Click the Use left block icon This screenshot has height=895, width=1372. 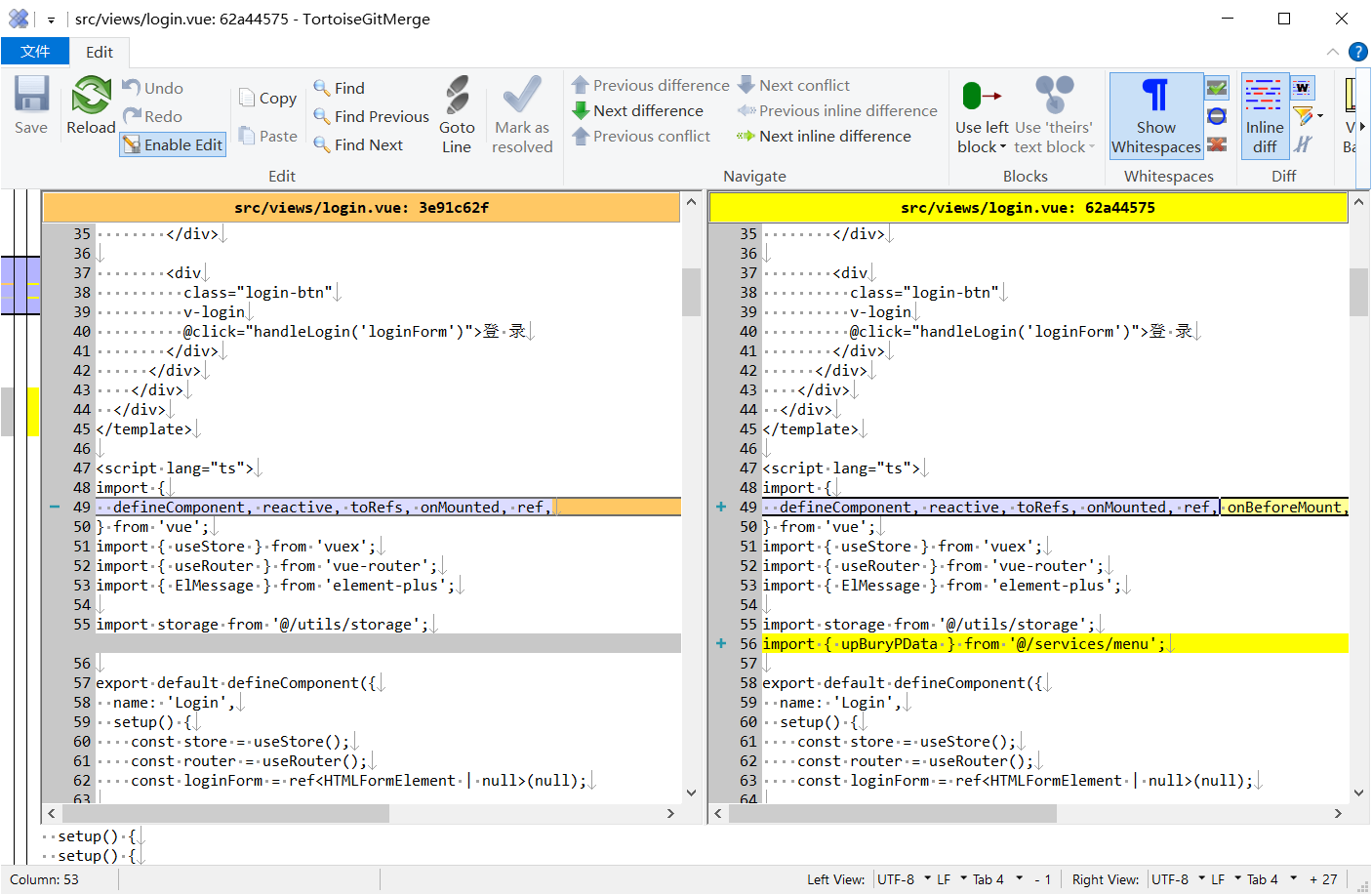pos(982,96)
